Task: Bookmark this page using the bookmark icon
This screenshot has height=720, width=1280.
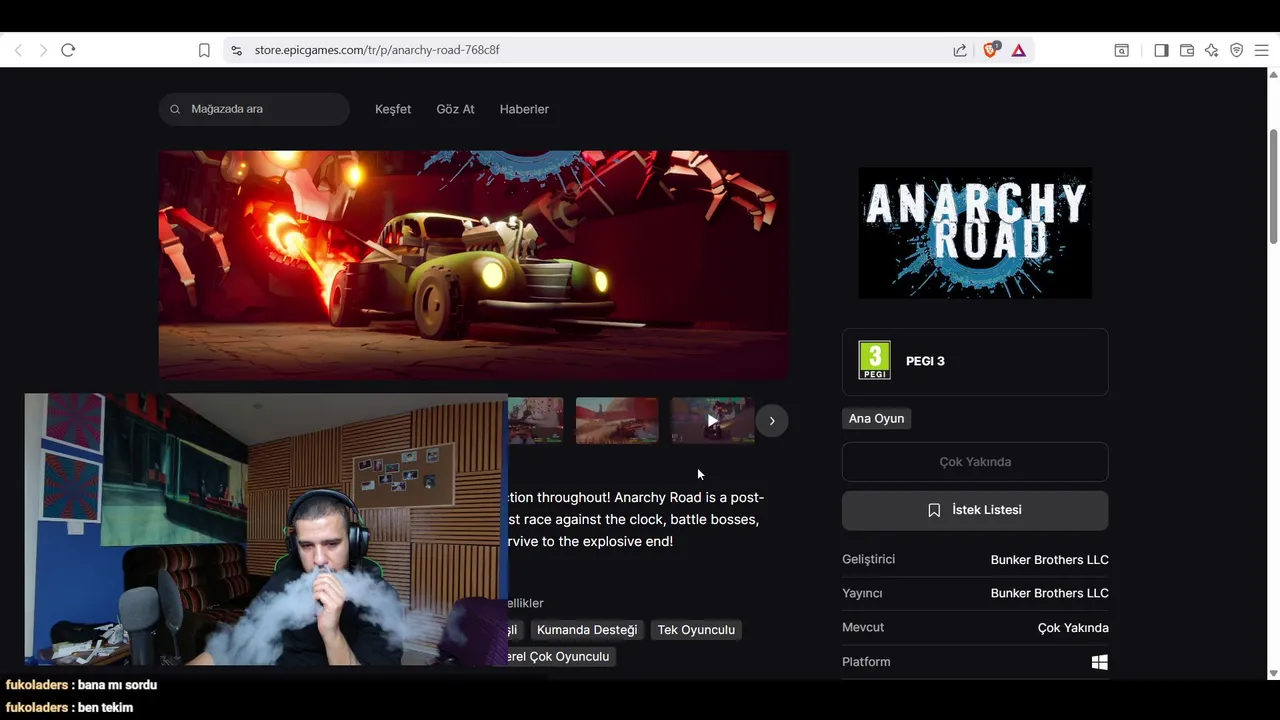Action: [204, 50]
